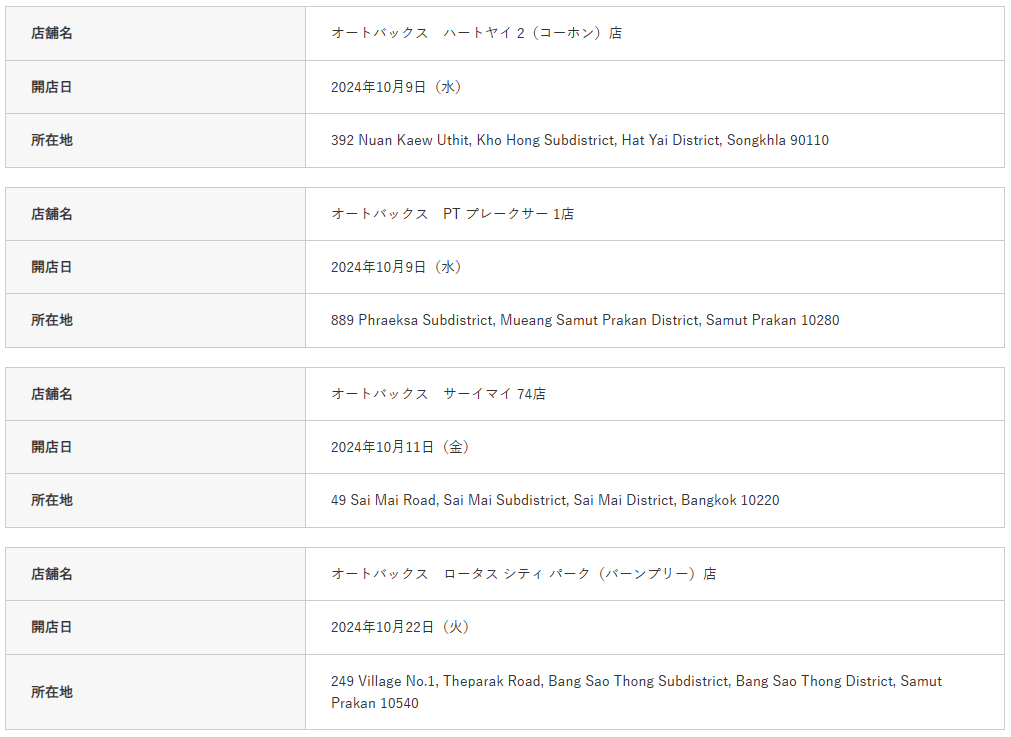Screen dimensions: 1011x737
Task: Click 店舗名 label beside ハートヤイ 2 store
Action: pyautogui.click(x=52, y=33)
